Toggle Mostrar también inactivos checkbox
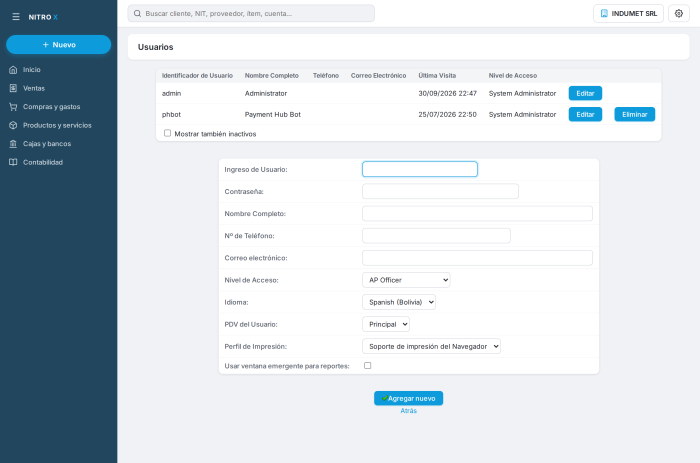The image size is (700, 463). pyautogui.click(x=167, y=133)
